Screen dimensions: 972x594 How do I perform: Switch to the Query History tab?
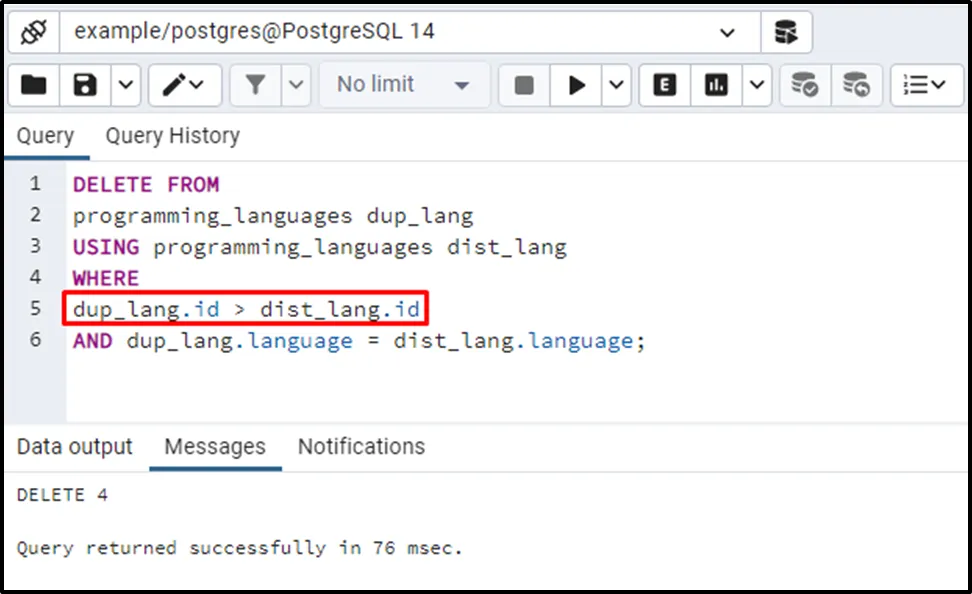(x=172, y=136)
